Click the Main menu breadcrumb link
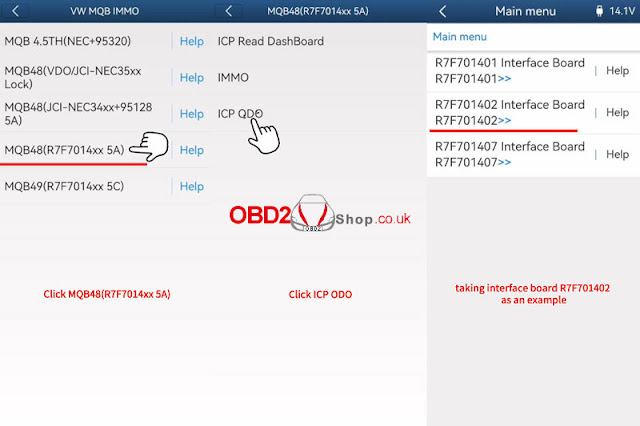 coord(460,37)
